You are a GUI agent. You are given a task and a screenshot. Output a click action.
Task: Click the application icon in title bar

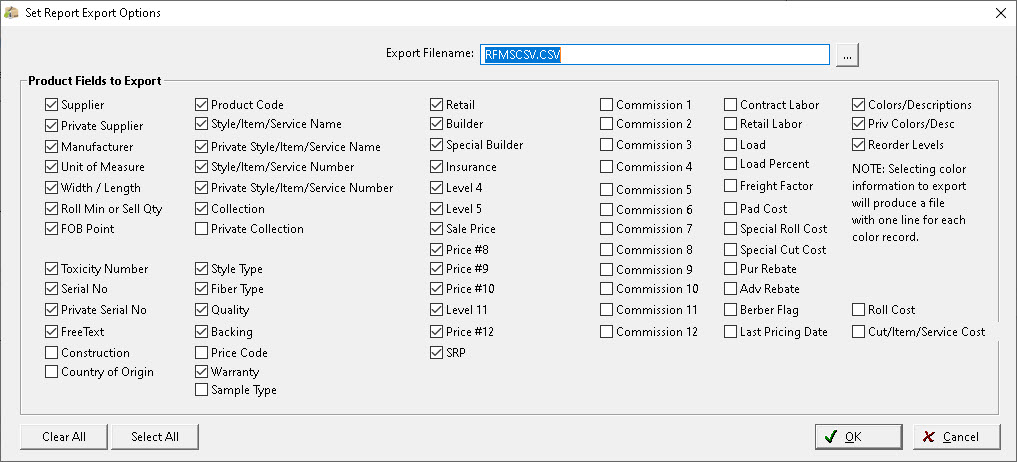[11, 12]
